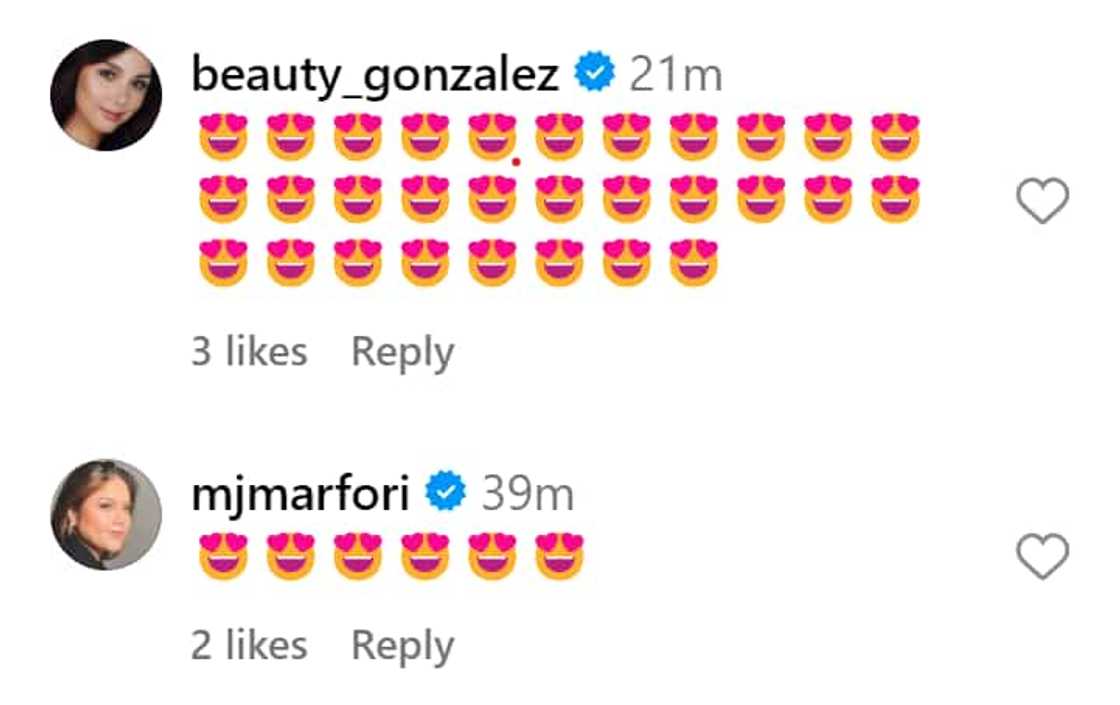Click last heart-eyes emoji in mjmarfori's comment
Viewport: 1120px width, 705px height.
point(560,556)
